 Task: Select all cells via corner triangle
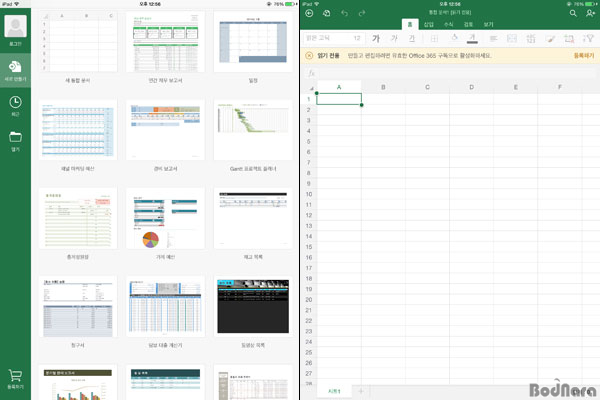pyautogui.click(x=312, y=88)
